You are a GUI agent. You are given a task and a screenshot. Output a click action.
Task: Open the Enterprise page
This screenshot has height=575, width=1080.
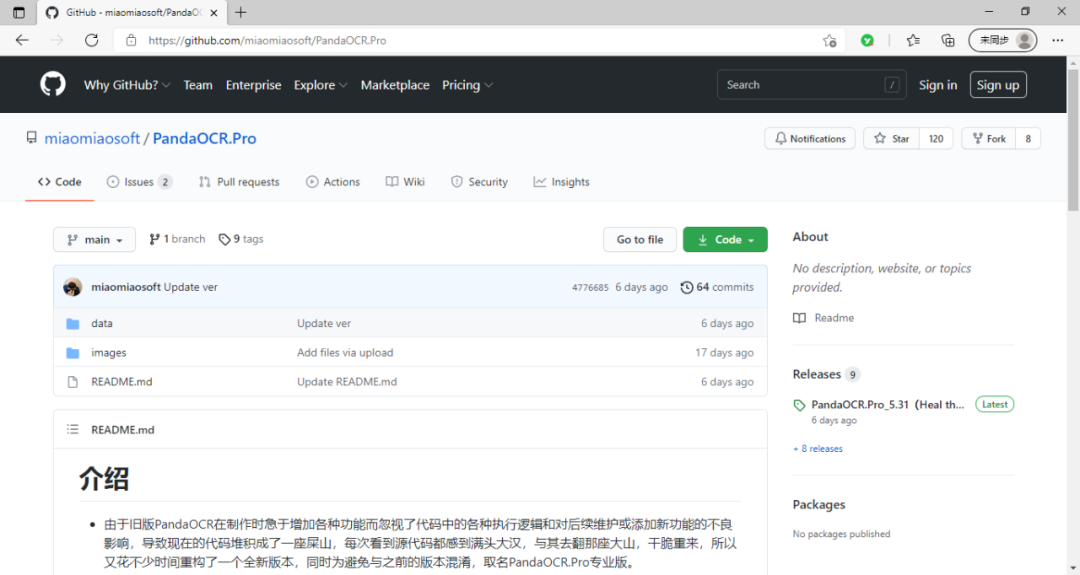click(x=253, y=85)
